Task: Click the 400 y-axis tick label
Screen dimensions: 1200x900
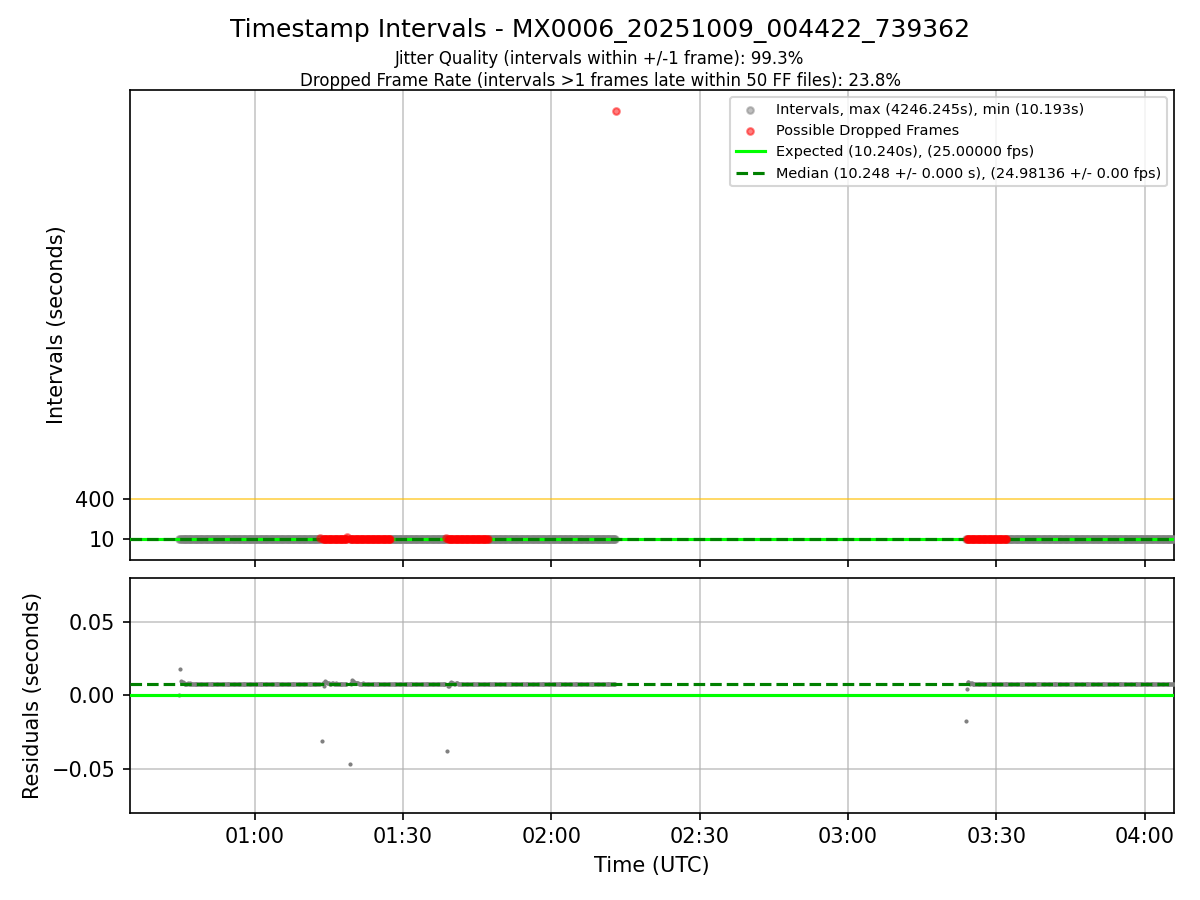Action: [95, 499]
